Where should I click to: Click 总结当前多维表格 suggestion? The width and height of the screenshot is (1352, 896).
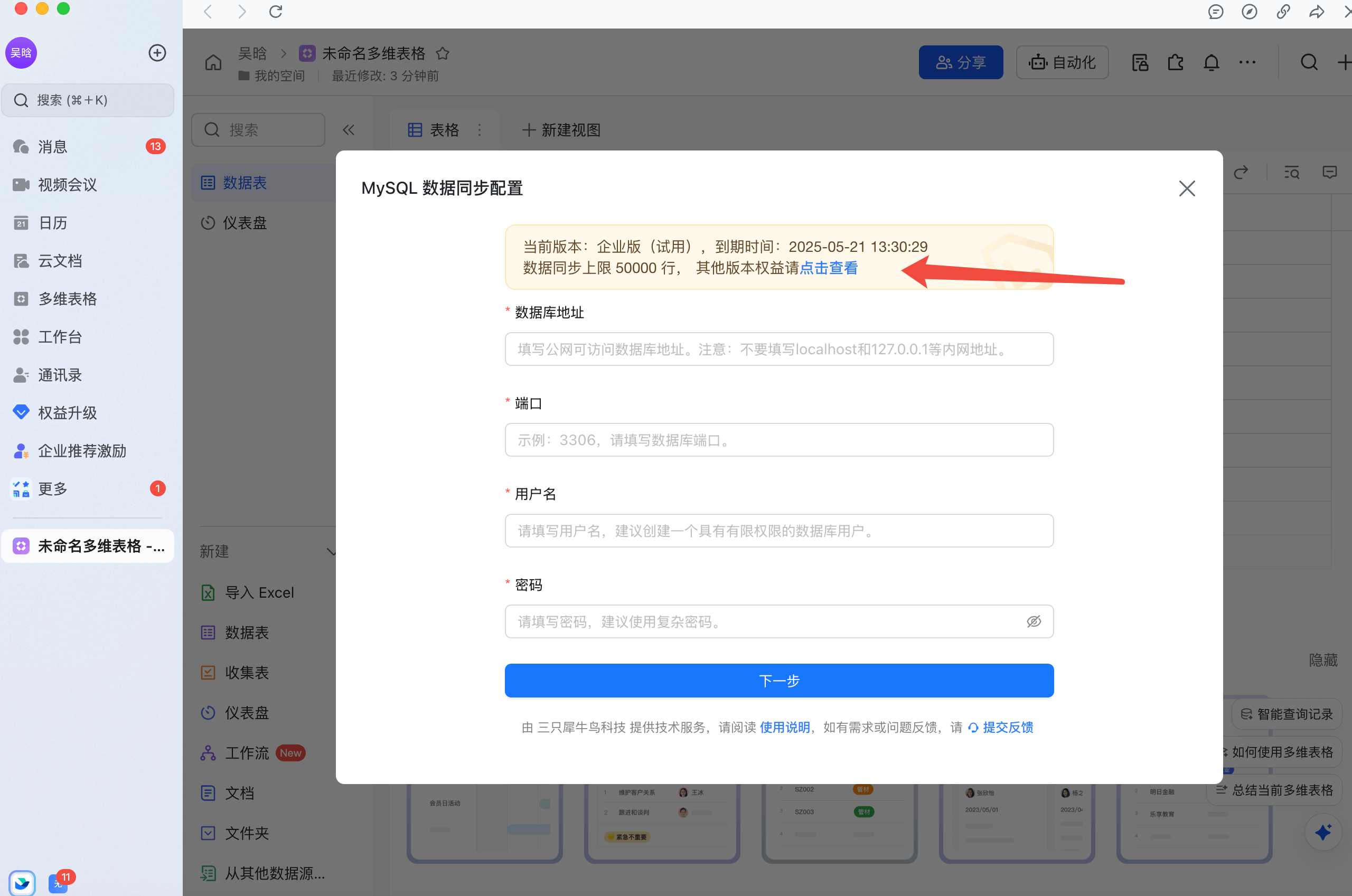(1274, 790)
